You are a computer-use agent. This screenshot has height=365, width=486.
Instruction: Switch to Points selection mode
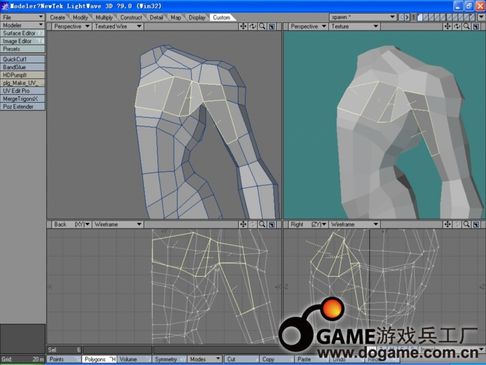[x=64, y=359]
